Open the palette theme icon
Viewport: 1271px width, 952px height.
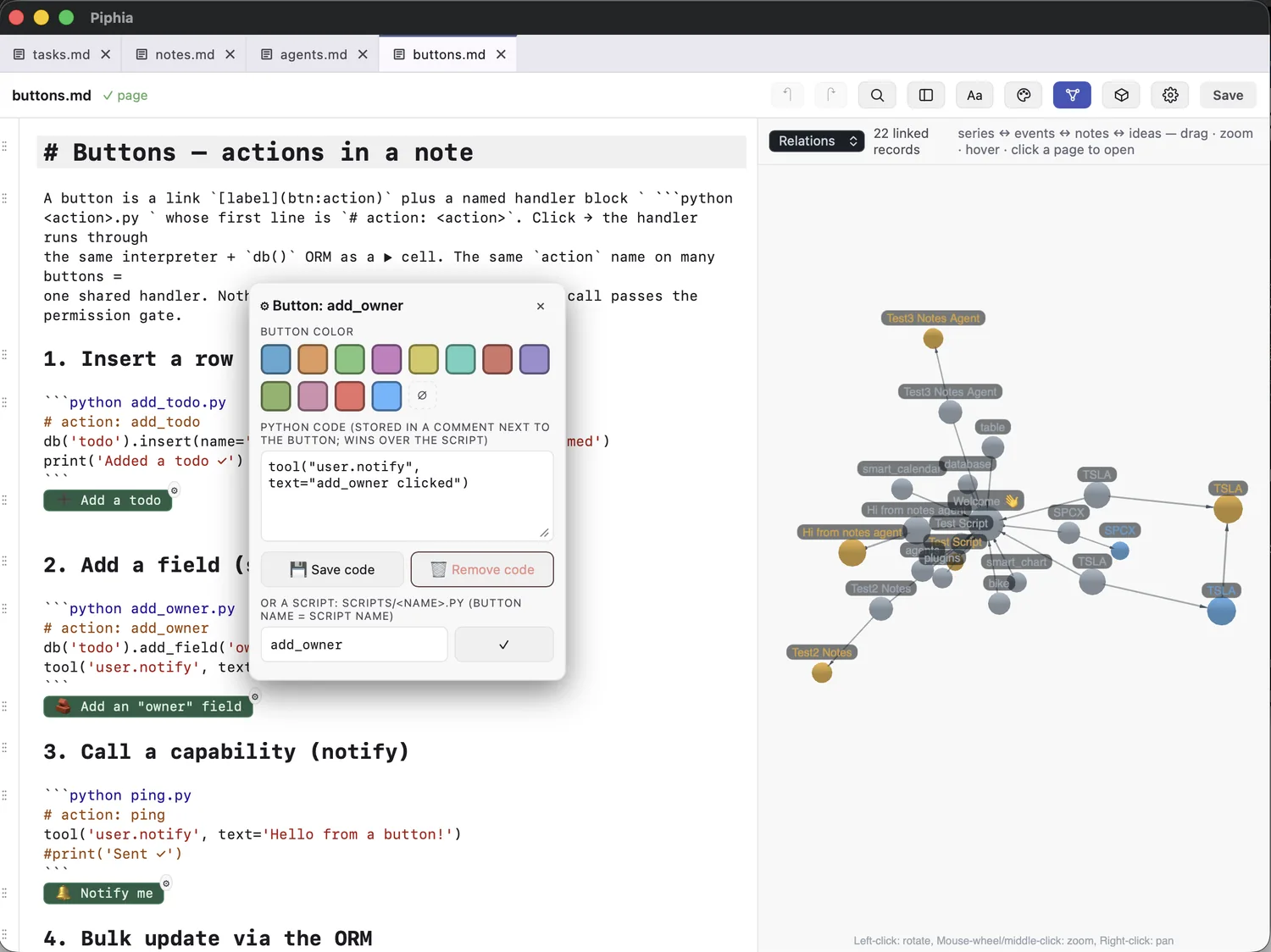(x=1024, y=95)
